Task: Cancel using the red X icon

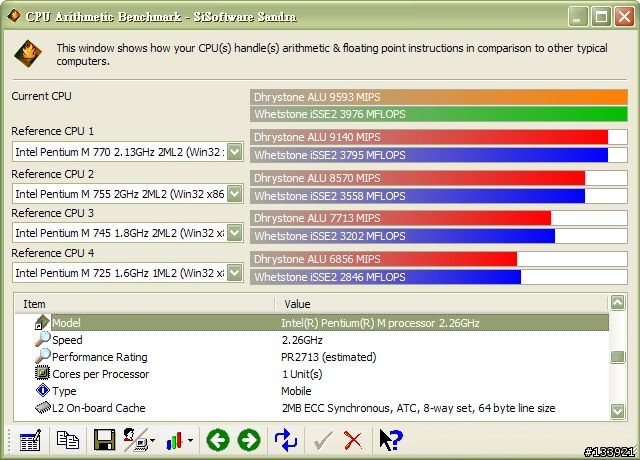Action: [353, 441]
